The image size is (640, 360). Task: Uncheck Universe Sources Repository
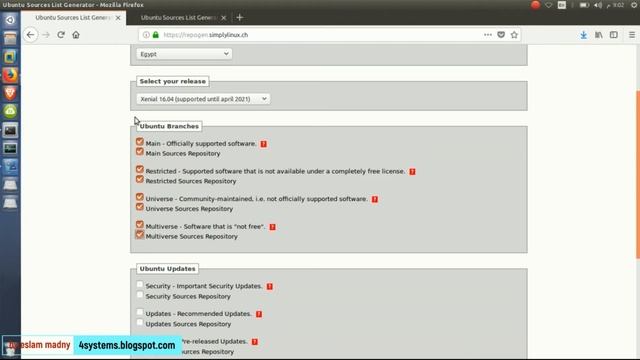pos(140,207)
